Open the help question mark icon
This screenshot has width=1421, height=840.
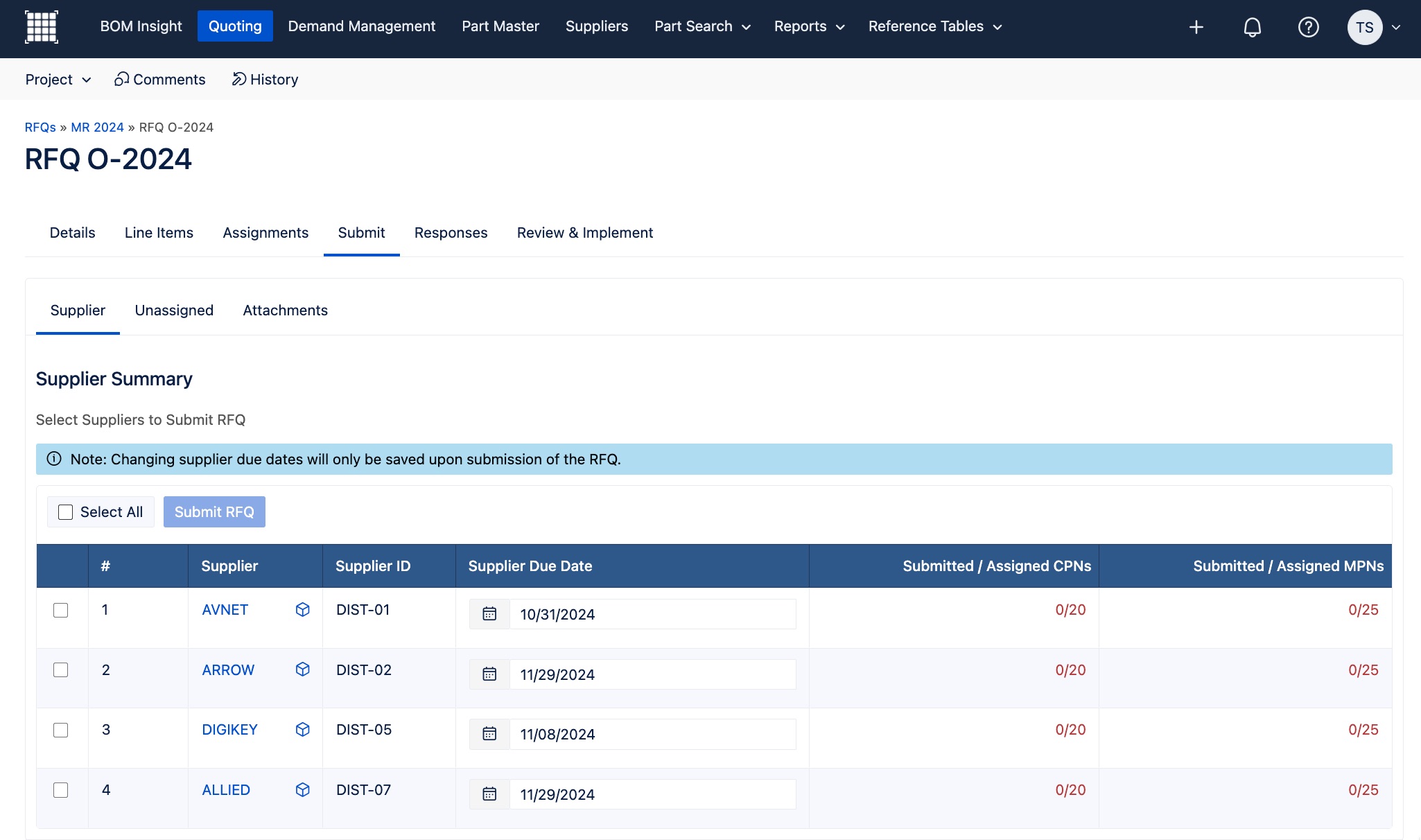coord(1308,27)
